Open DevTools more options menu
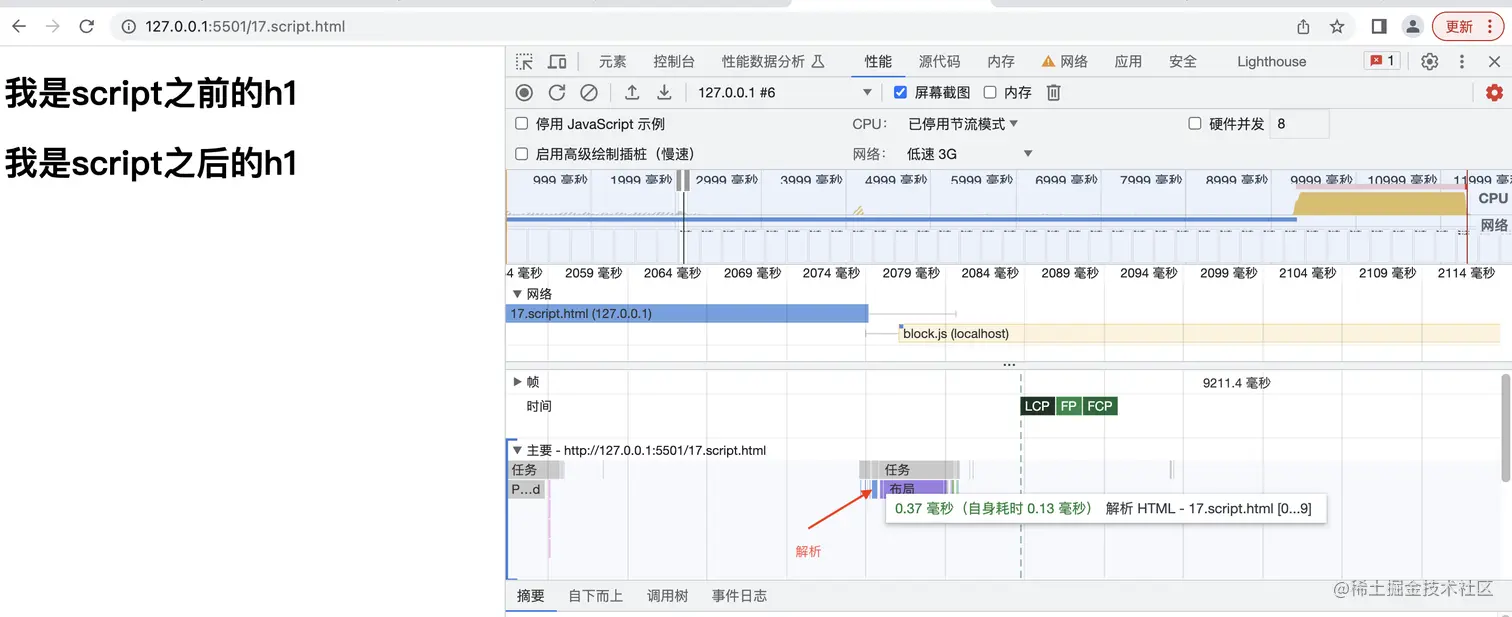This screenshot has width=1512, height=617. (1462, 61)
